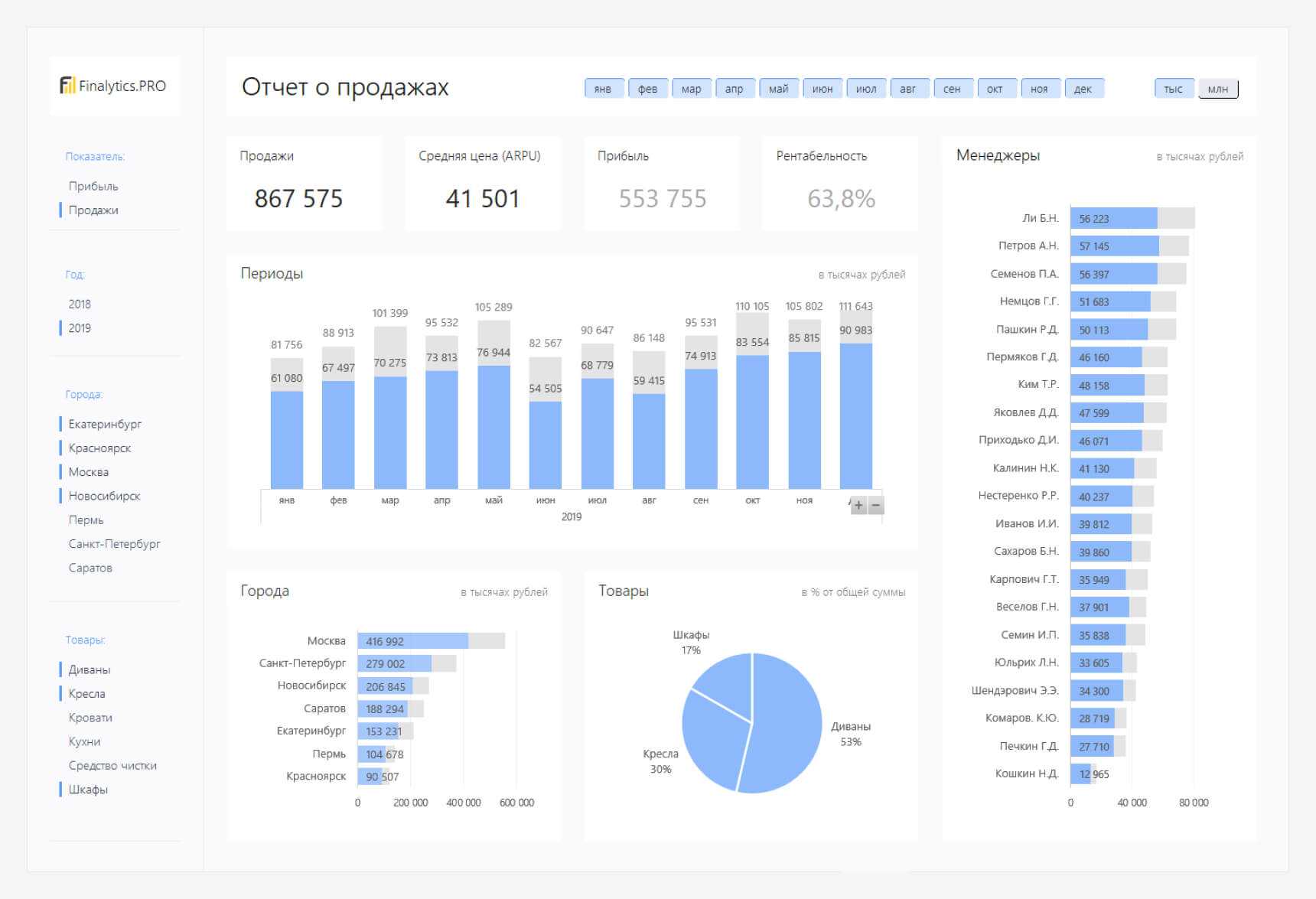Screen dimensions: 1316x899
Task: Select the фев month slicer button
Action: [x=648, y=89]
